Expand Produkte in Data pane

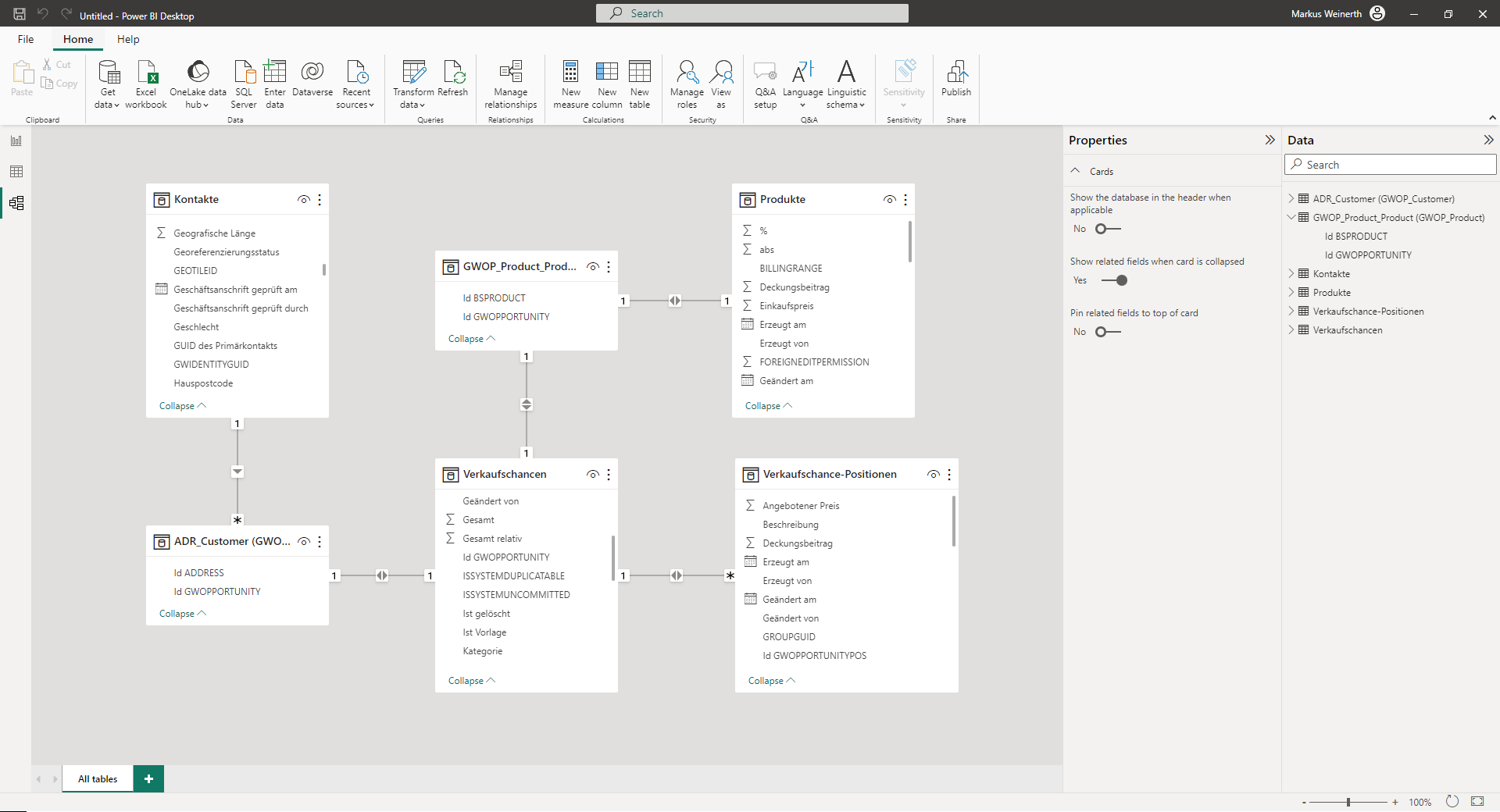click(x=1291, y=293)
